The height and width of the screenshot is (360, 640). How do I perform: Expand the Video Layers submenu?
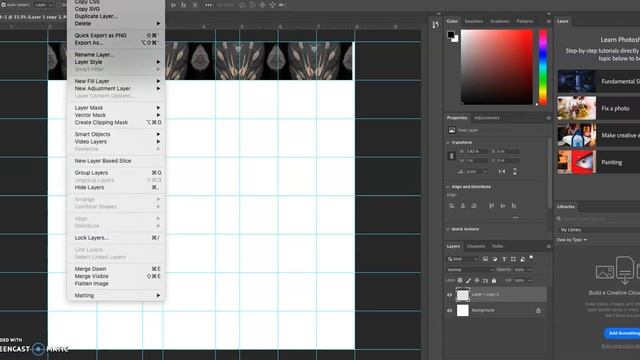coord(116,141)
